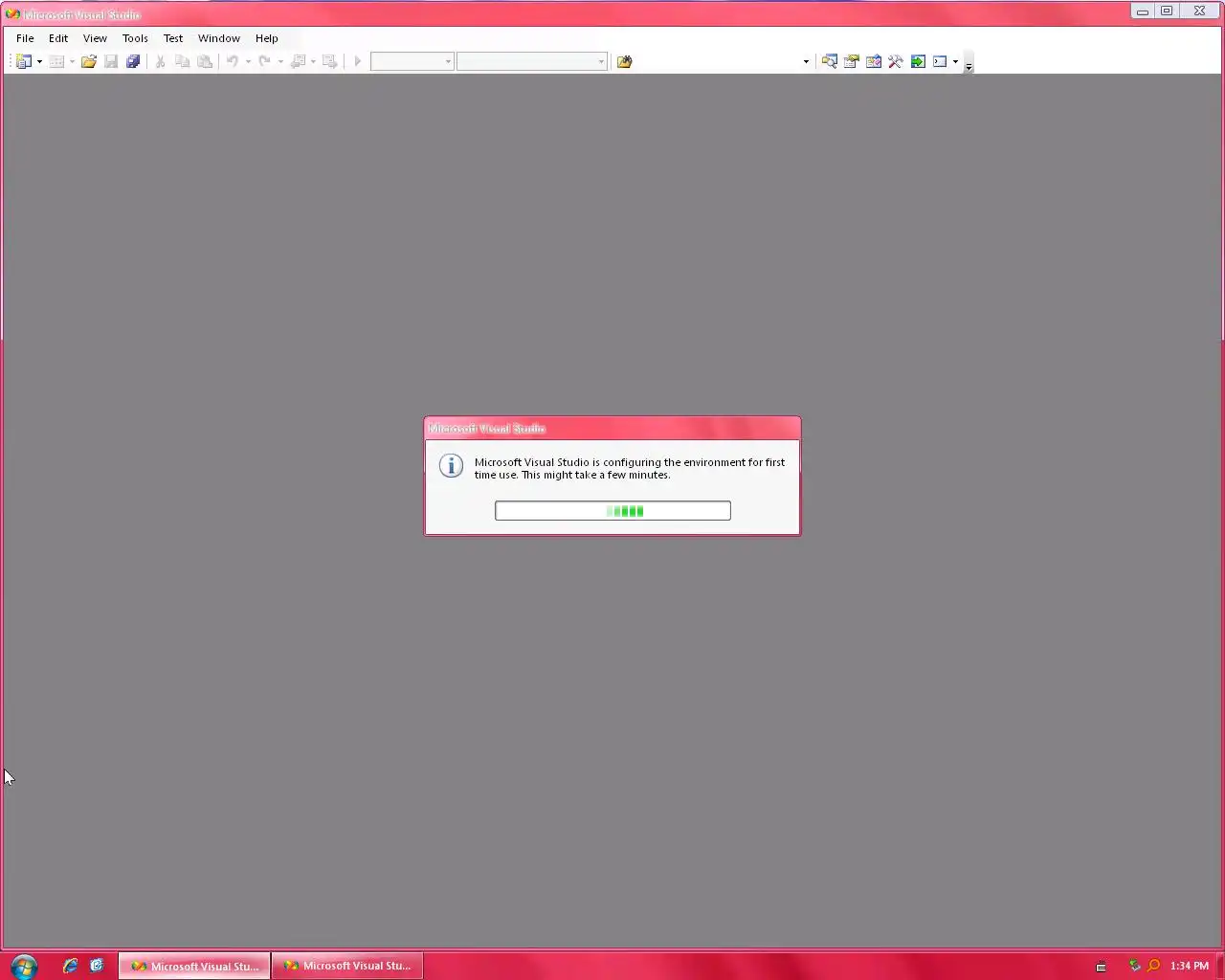Click the network tray icon
Viewport: 1225px width, 980px height.
1134,966
